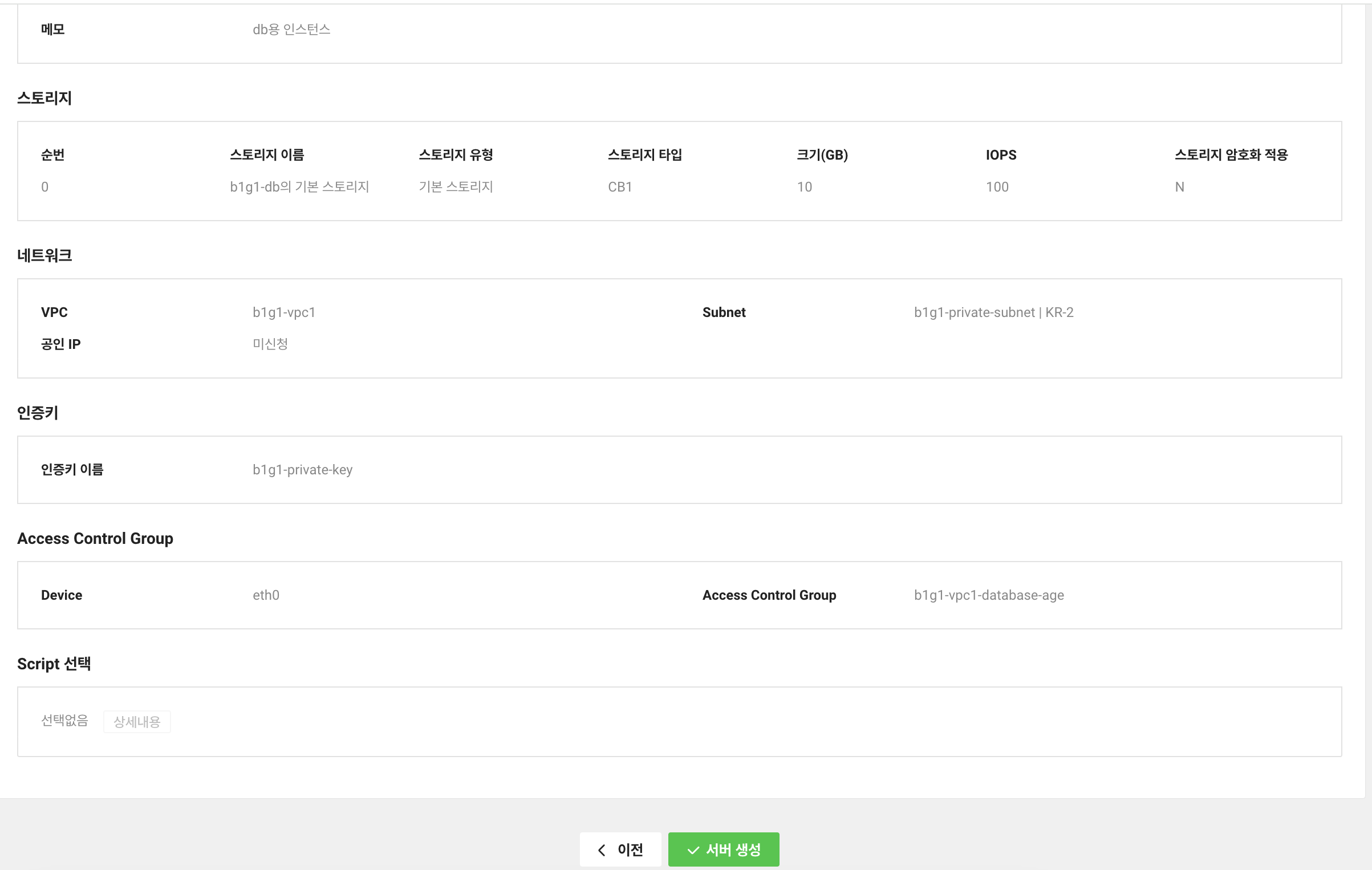The width and height of the screenshot is (1372, 870).
Task: Click the checkmark icon on 서버 생성
Action: 693,850
